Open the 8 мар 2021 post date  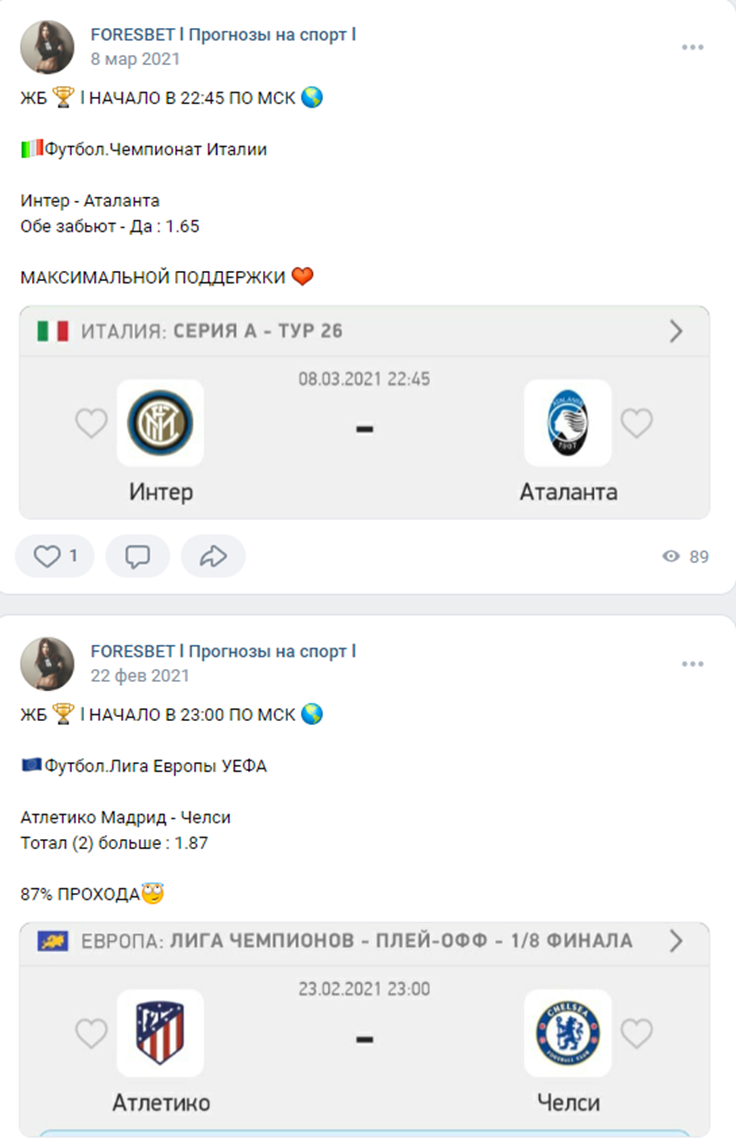click(x=135, y=59)
